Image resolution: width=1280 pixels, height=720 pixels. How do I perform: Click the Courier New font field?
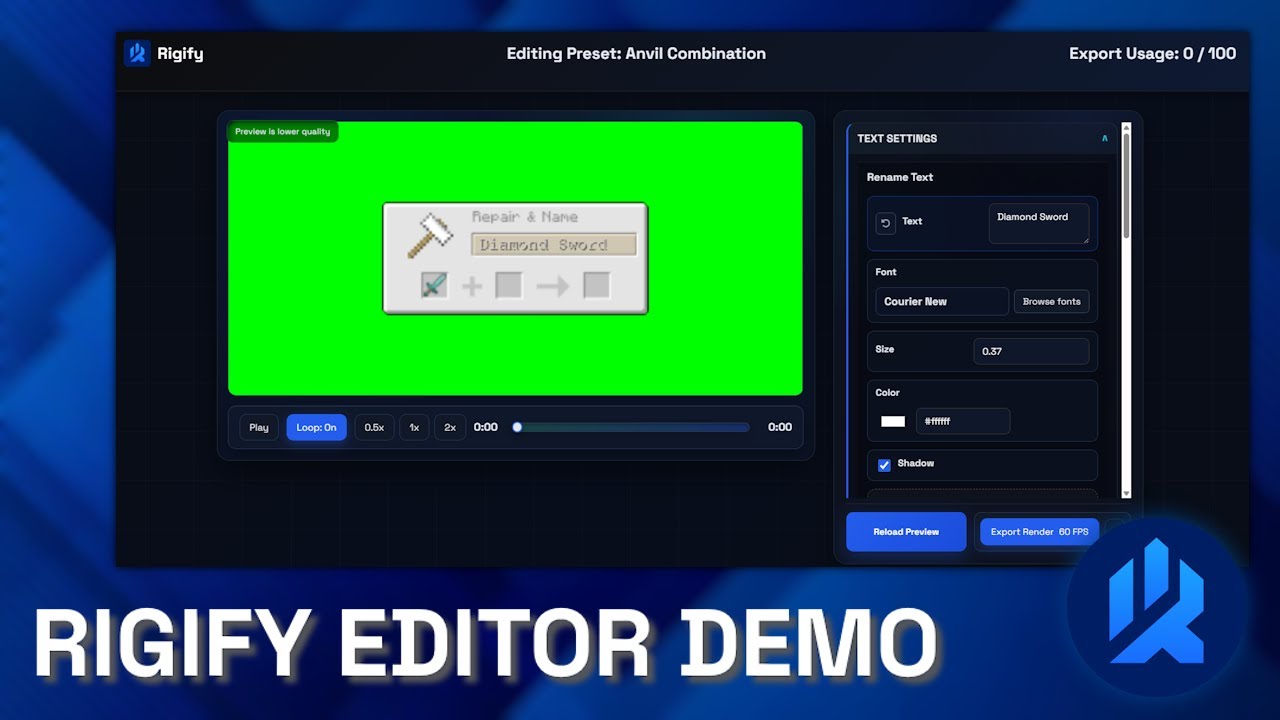pos(942,301)
